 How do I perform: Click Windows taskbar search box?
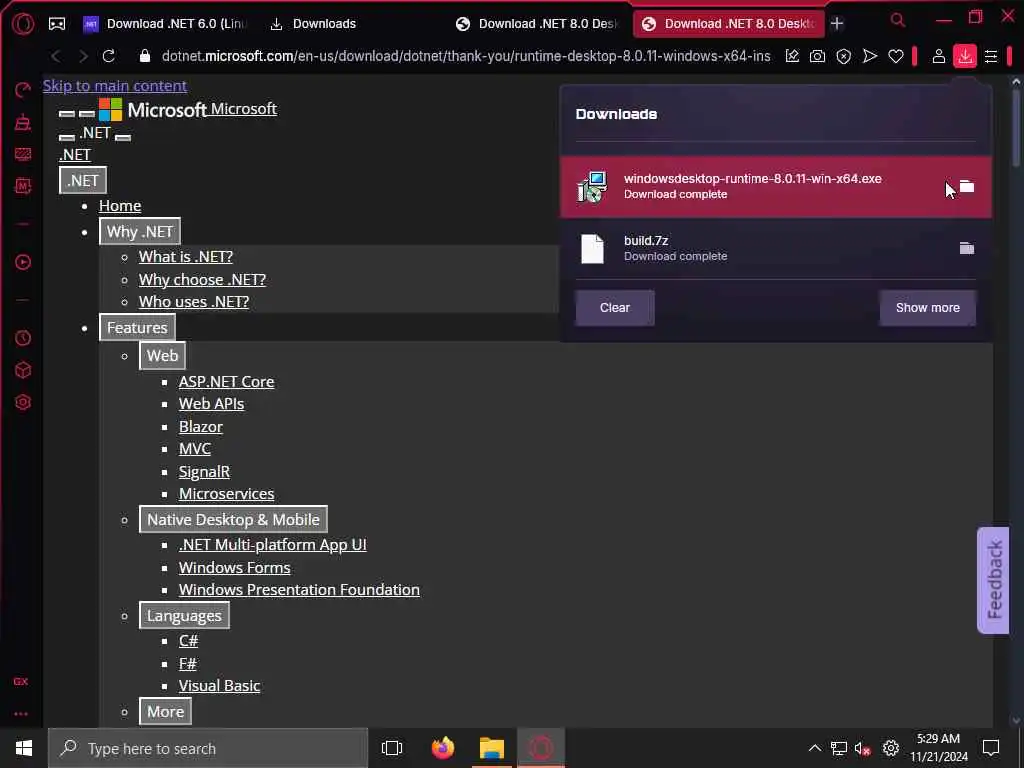point(208,748)
